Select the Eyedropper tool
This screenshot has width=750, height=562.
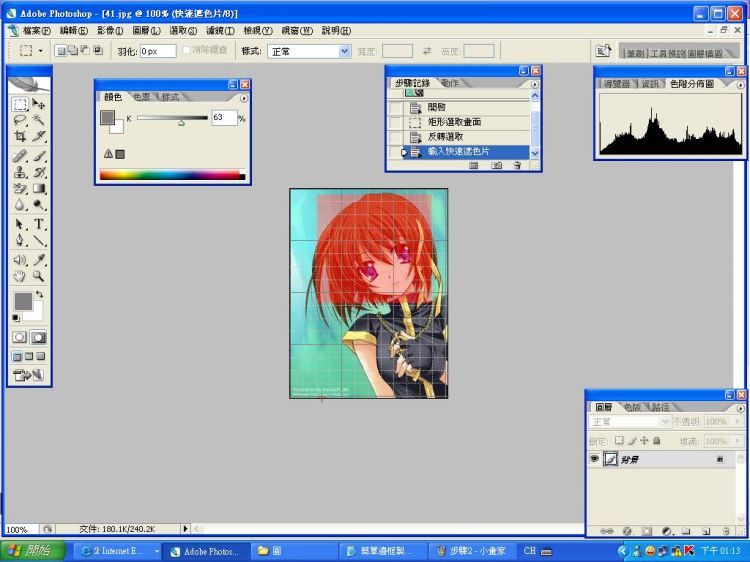(39, 259)
